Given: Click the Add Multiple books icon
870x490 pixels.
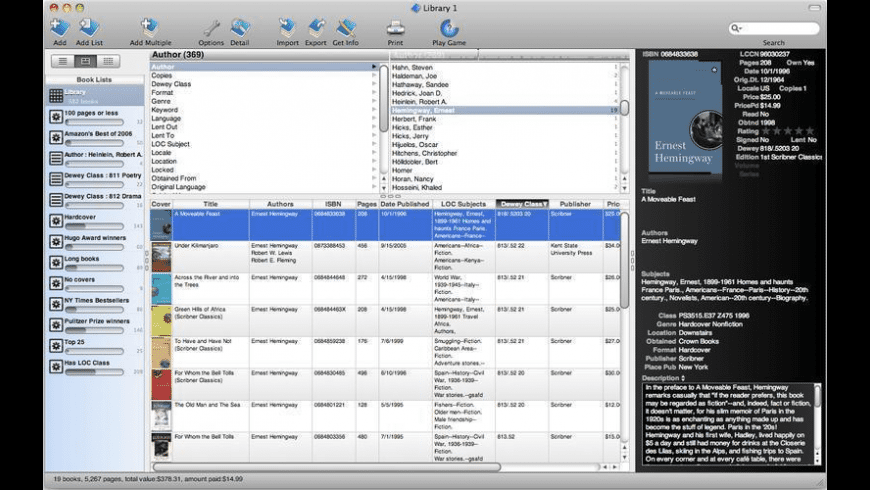Looking at the screenshot, I should click(x=150, y=28).
